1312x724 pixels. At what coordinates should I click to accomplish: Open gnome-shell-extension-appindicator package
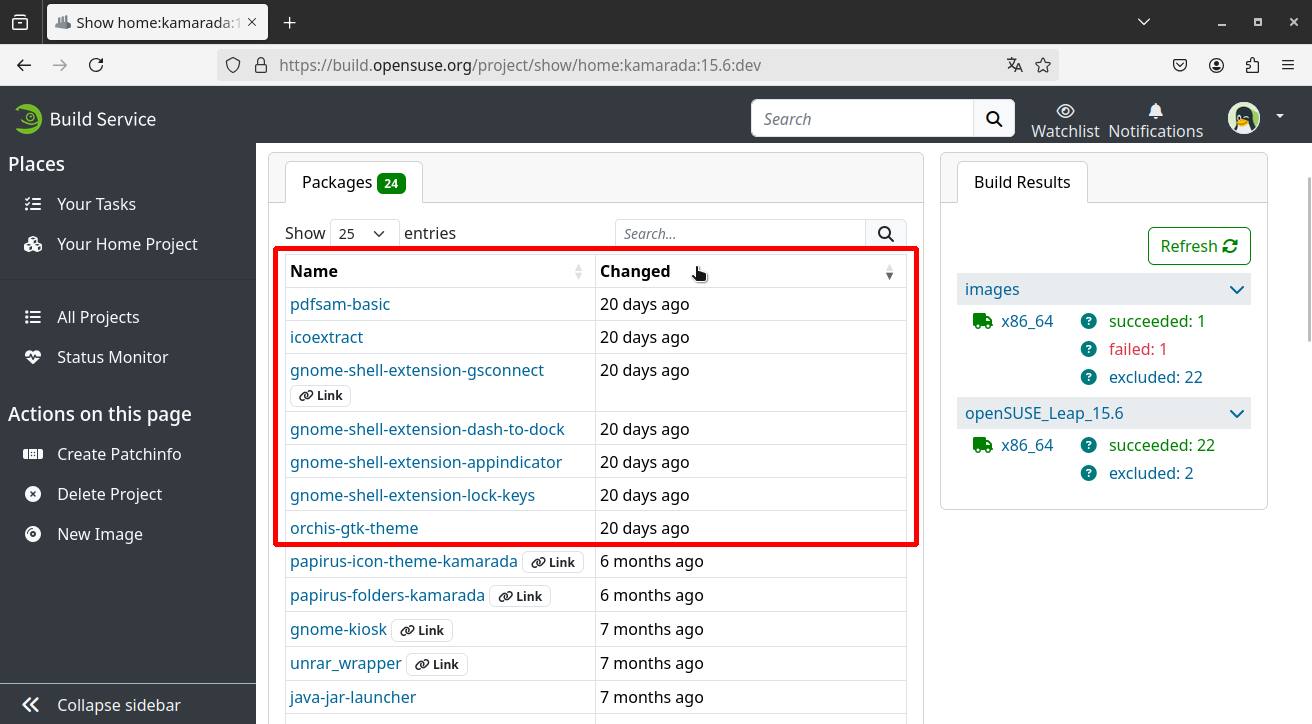click(x=426, y=462)
